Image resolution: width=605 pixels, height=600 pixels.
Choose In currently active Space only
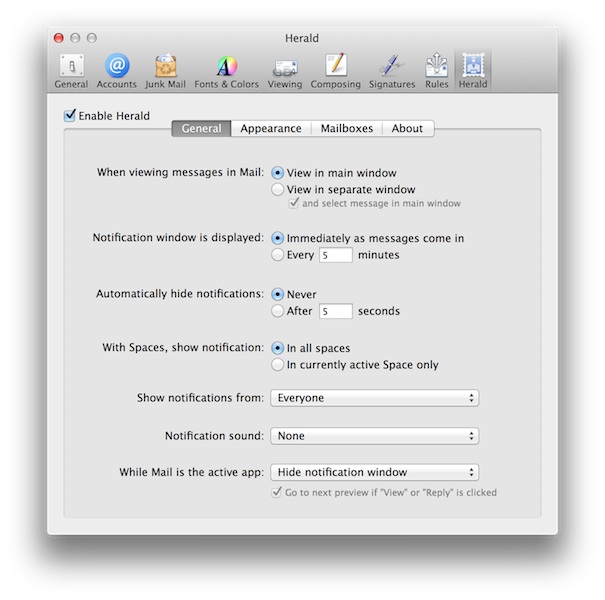278,365
